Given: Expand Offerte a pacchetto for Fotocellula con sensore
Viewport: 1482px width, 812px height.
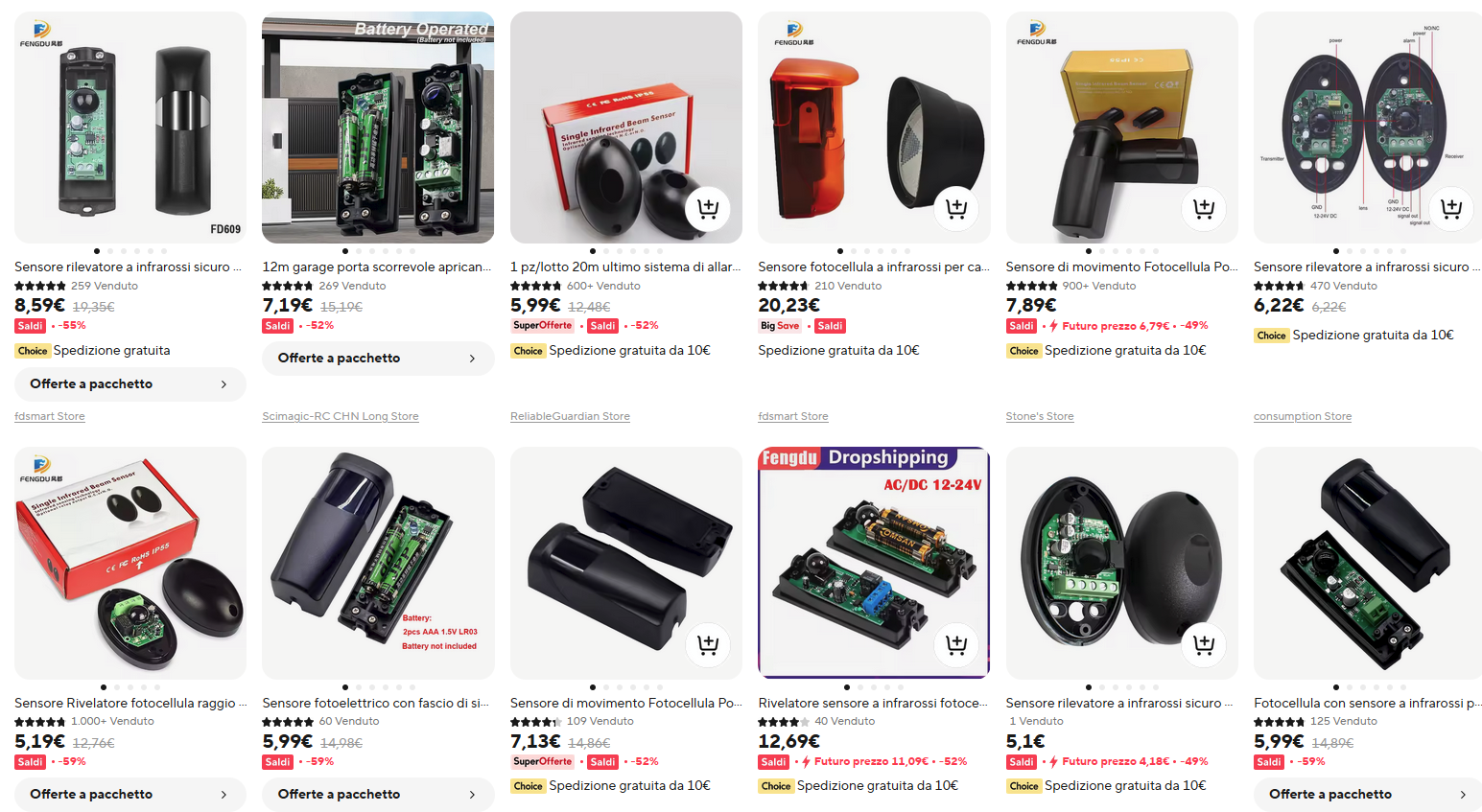Looking at the screenshot, I should click(x=1368, y=794).
